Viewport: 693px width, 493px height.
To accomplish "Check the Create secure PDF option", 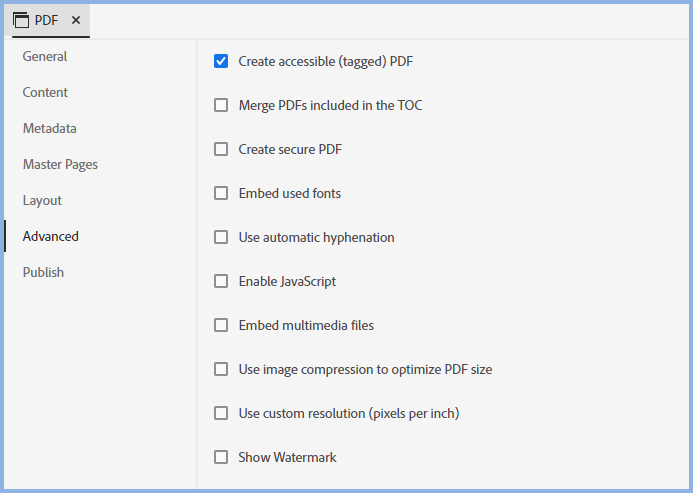I will [x=221, y=150].
